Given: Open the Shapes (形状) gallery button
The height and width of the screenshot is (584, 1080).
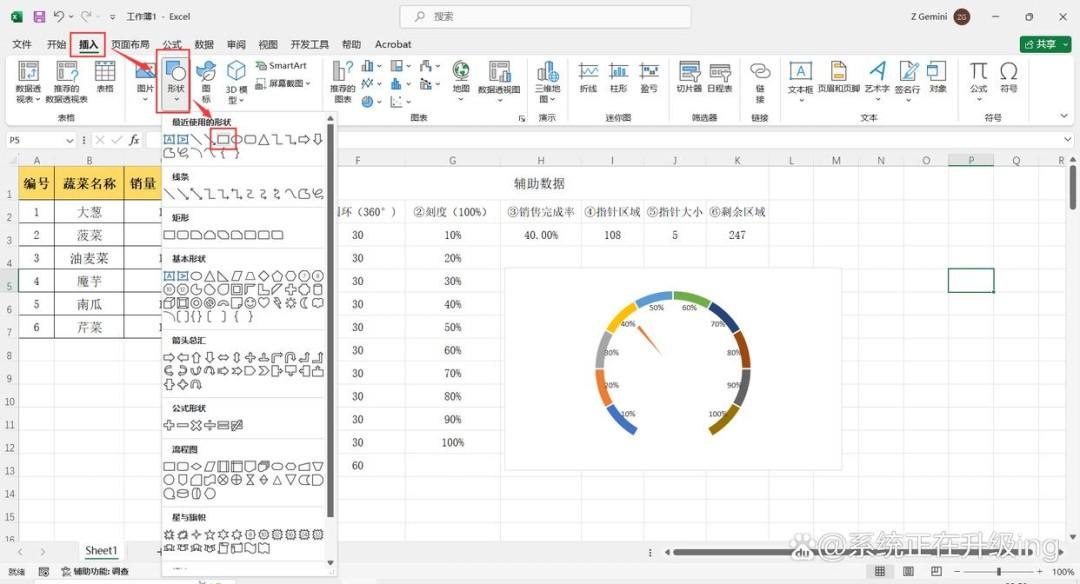Looking at the screenshot, I should pyautogui.click(x=175, y=81).
